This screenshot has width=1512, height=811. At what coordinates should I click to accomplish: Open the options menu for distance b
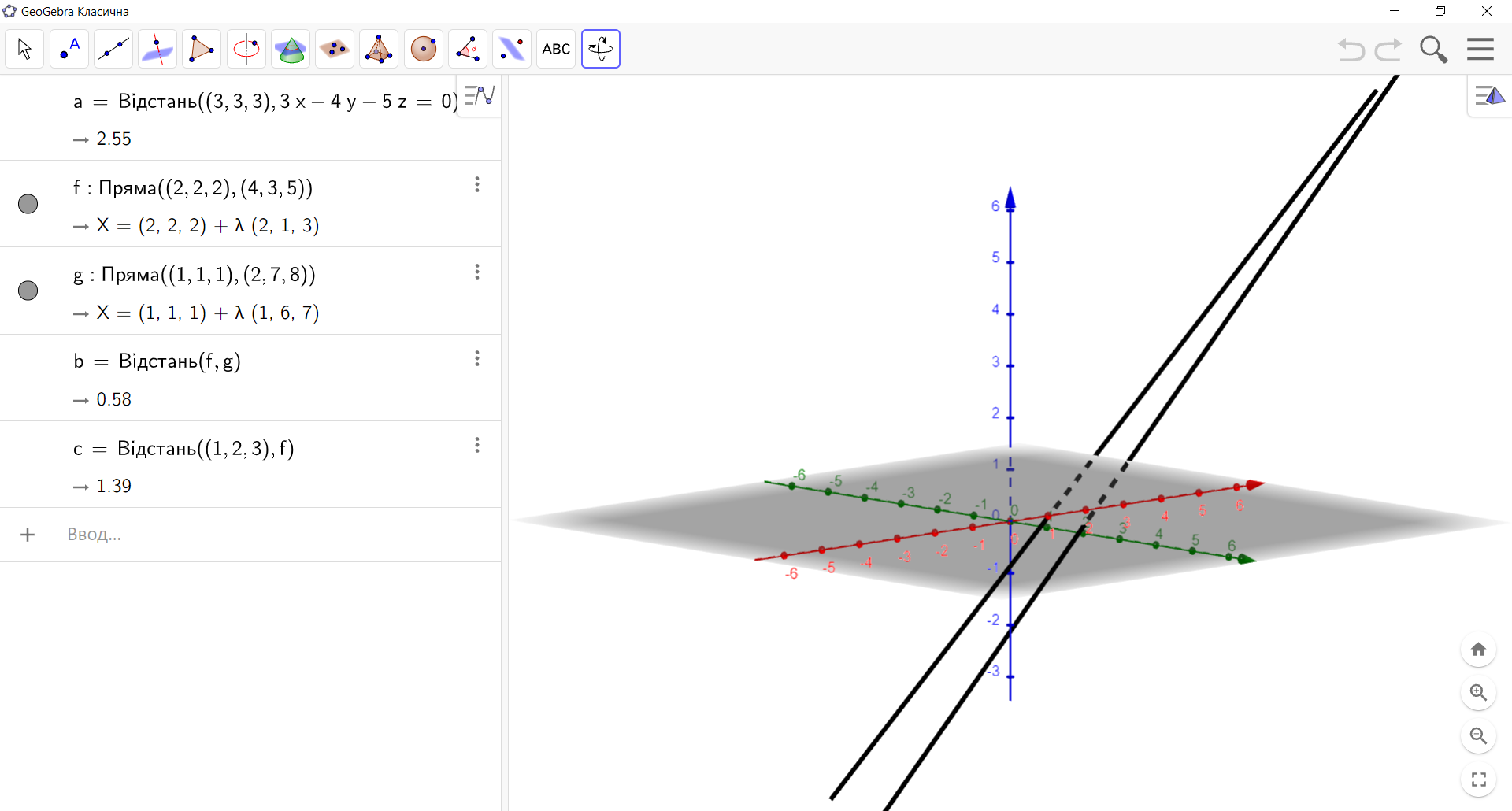coord(476,358)
